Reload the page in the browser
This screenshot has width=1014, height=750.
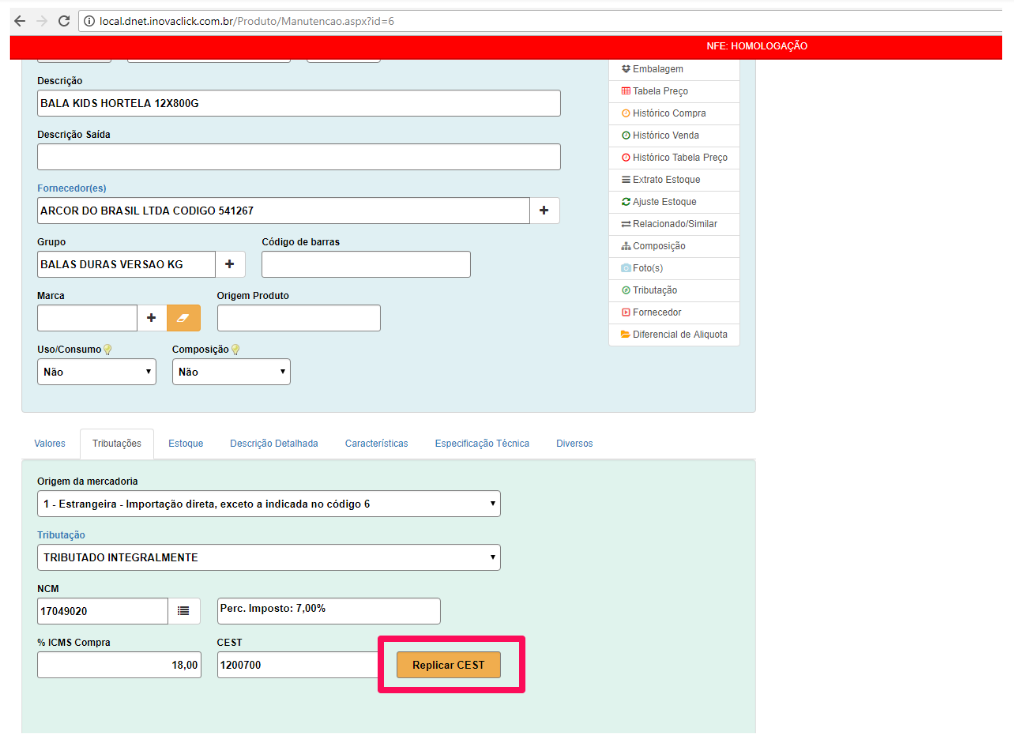coord(64,20)
